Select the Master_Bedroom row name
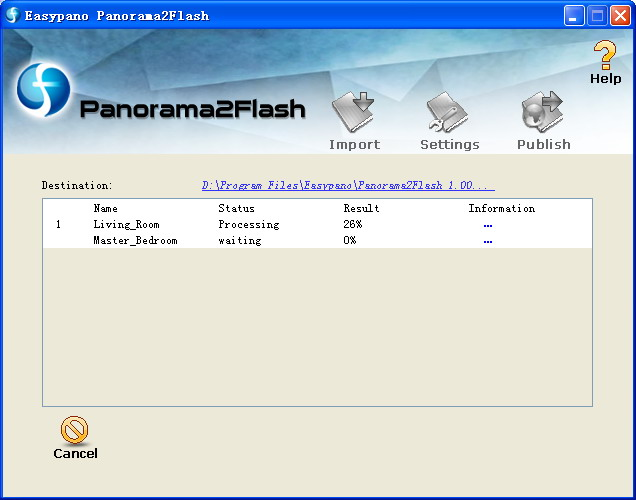 tap(135, 240)
